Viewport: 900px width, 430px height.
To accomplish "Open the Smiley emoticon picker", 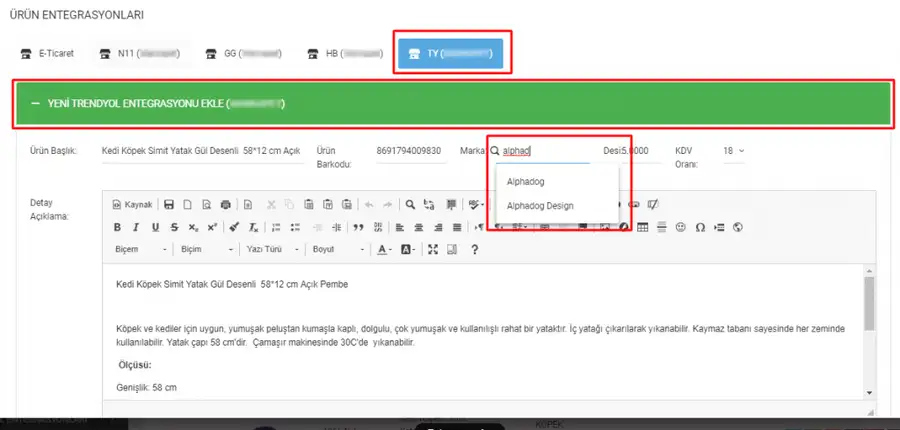I will click(x=681, y=227).
